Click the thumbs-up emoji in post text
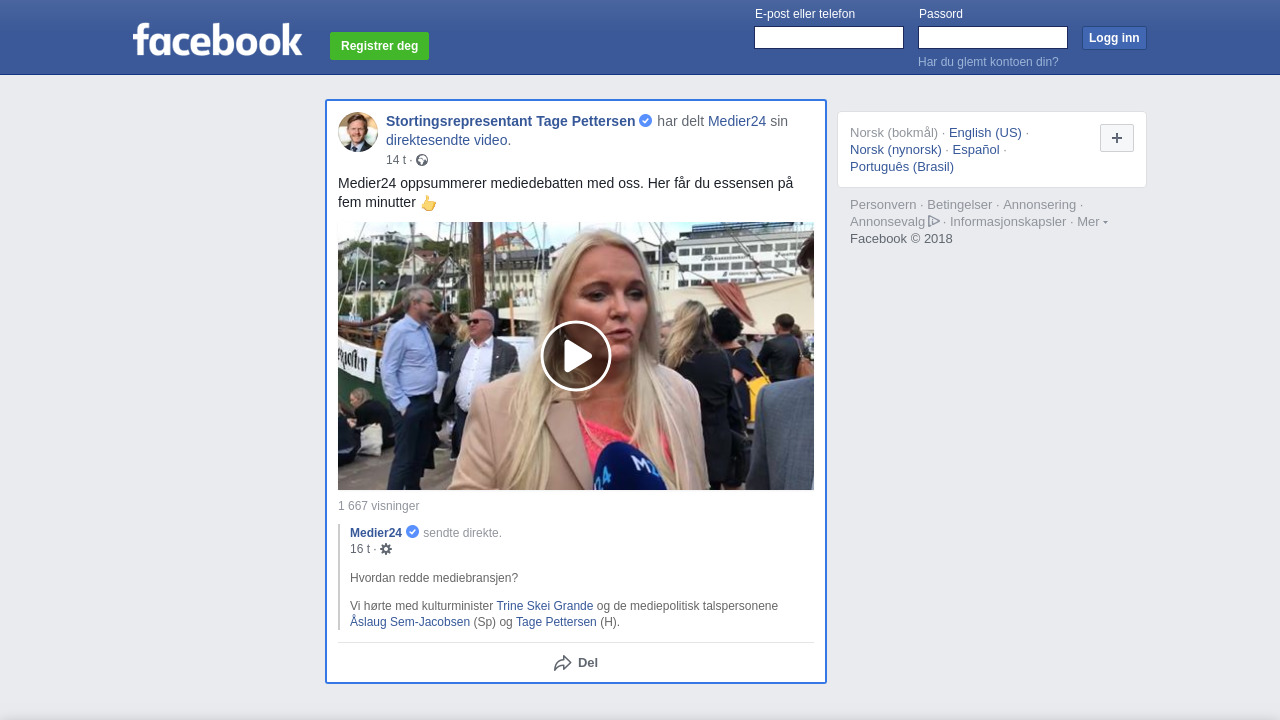The width and height of the screenshot is (1280, 720). click(x=428, y=203)
